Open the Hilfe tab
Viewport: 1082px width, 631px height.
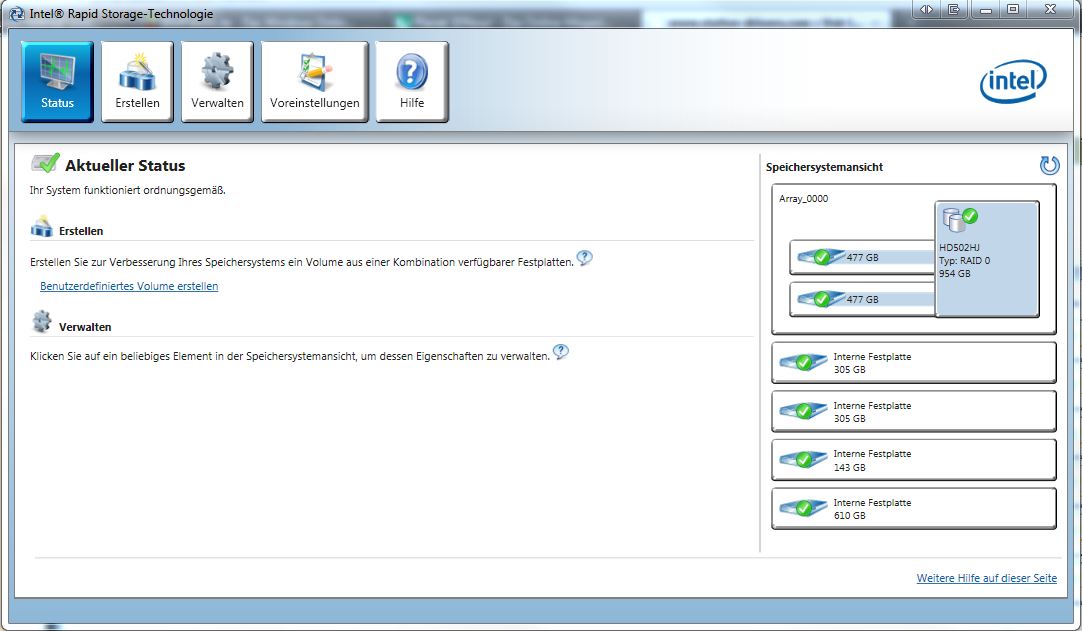pyautogui.click(x=412, y=81)
